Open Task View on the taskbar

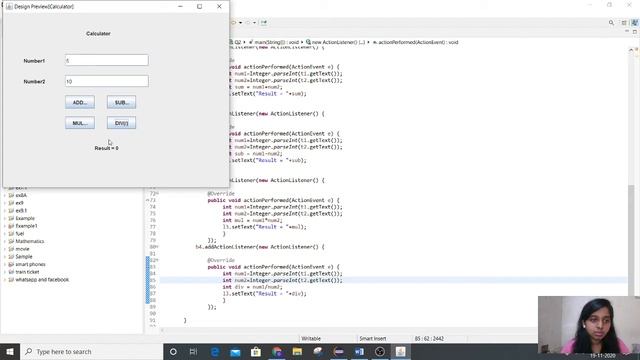[x=193, y=351]
